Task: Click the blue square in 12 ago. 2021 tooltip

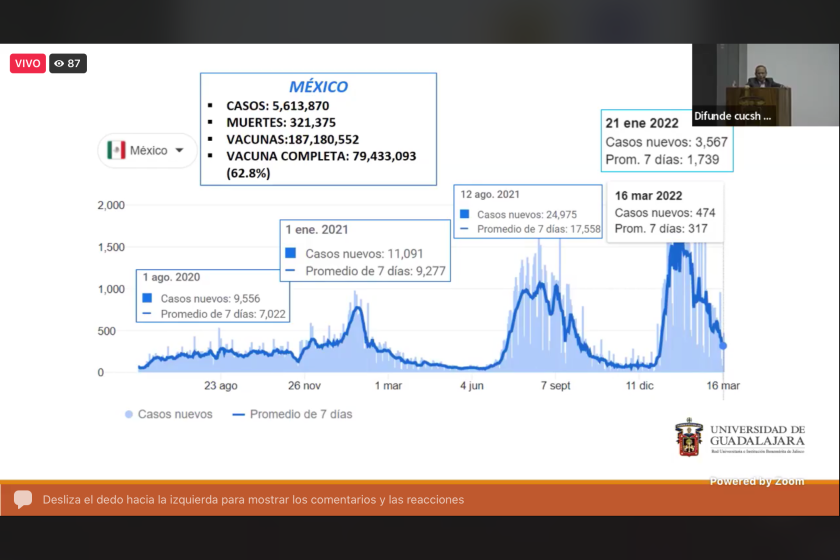Action: tap(464, 214)
